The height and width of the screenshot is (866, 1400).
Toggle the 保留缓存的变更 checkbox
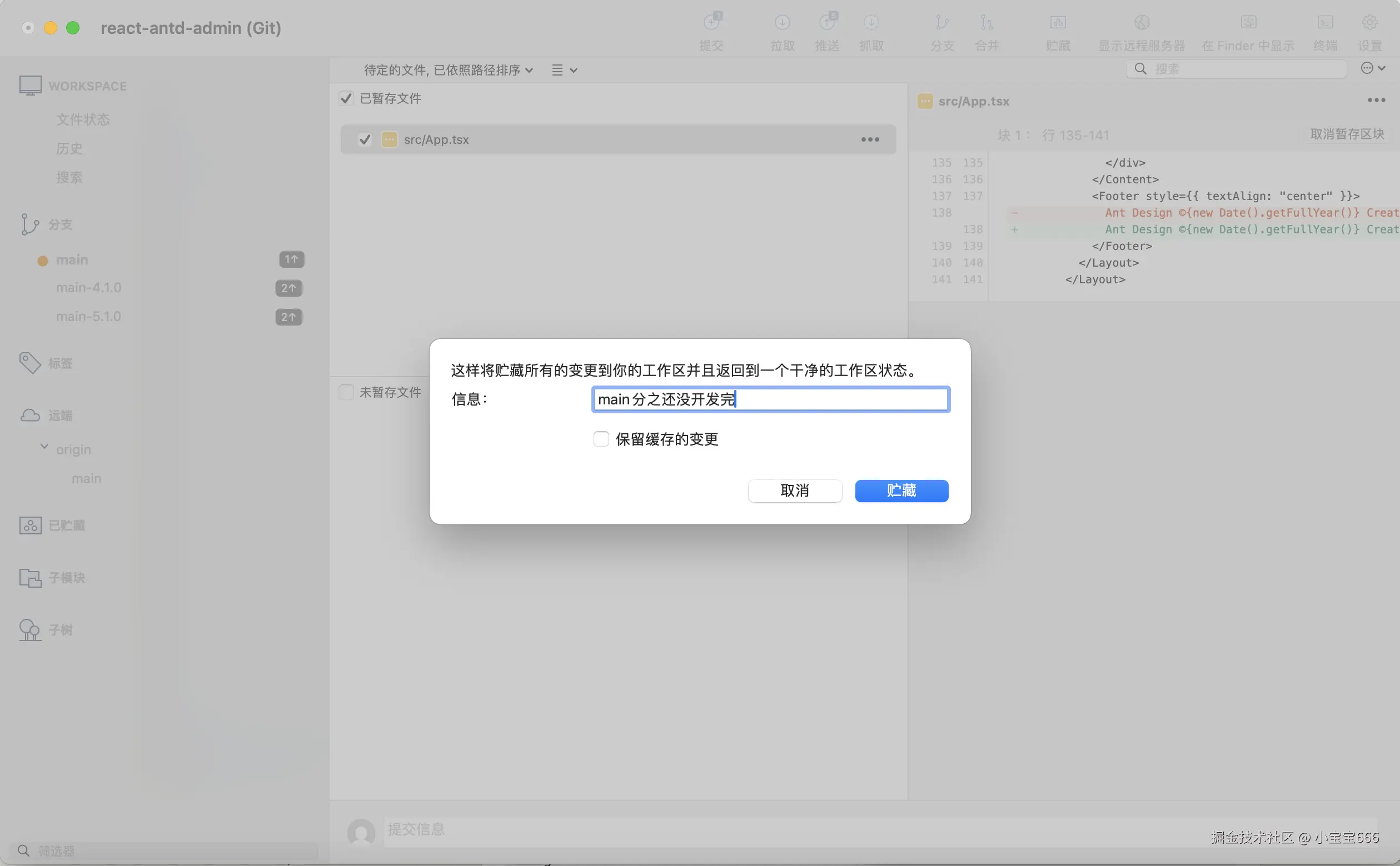tap(601, 438)
